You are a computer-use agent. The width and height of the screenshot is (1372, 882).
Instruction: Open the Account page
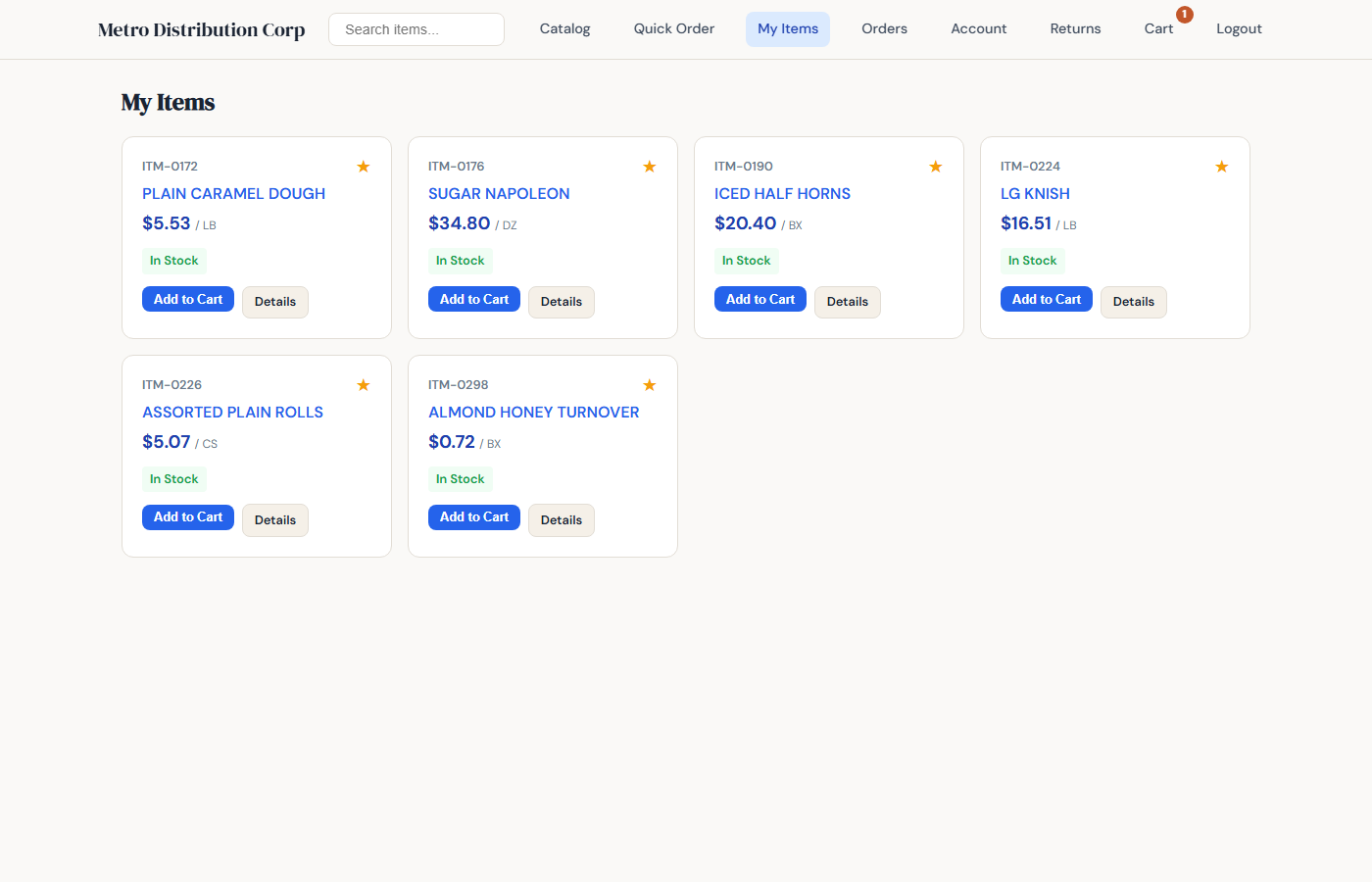[x=978, y=28]
